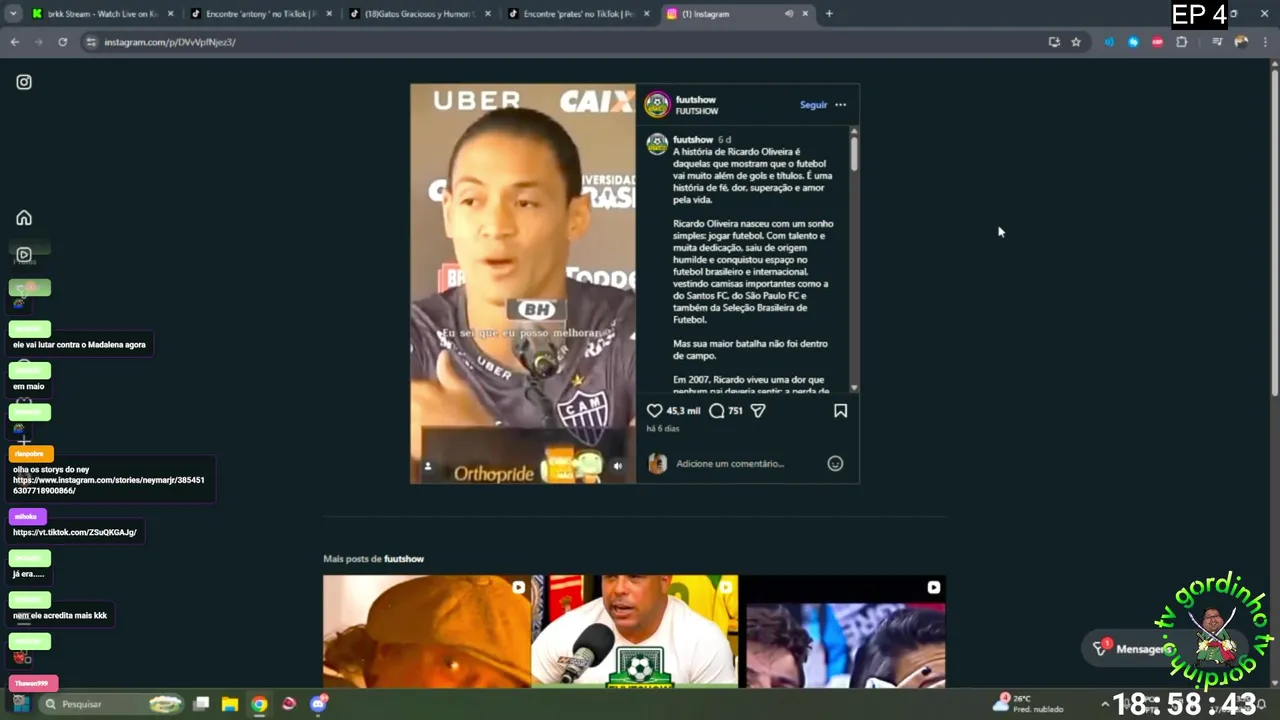1280x720 pixels.
Task: Close the Instagram browser tab
Action: [805, 14]
